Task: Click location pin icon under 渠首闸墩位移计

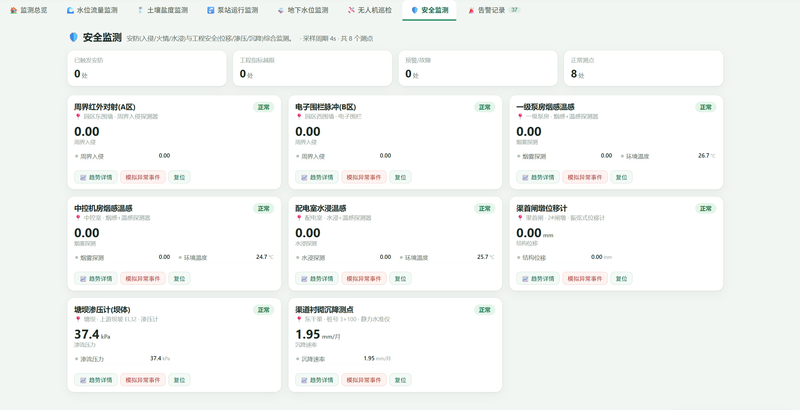Action: tap(520, 218)
